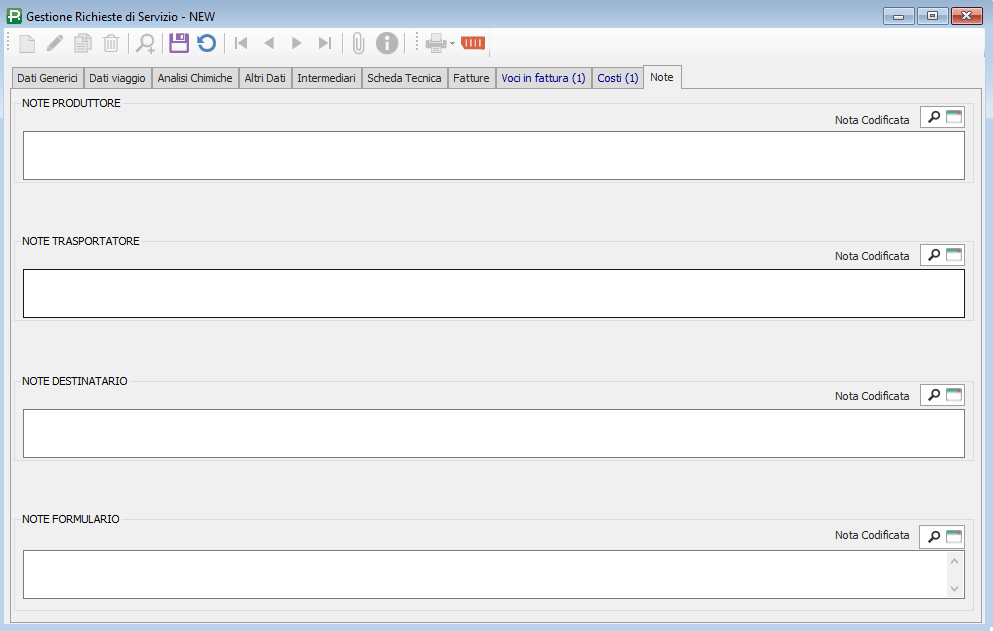Click inside the Note Produttore text box
Image resolution: width=993 pixels, height=631 pixels.
tap(493, 156)
